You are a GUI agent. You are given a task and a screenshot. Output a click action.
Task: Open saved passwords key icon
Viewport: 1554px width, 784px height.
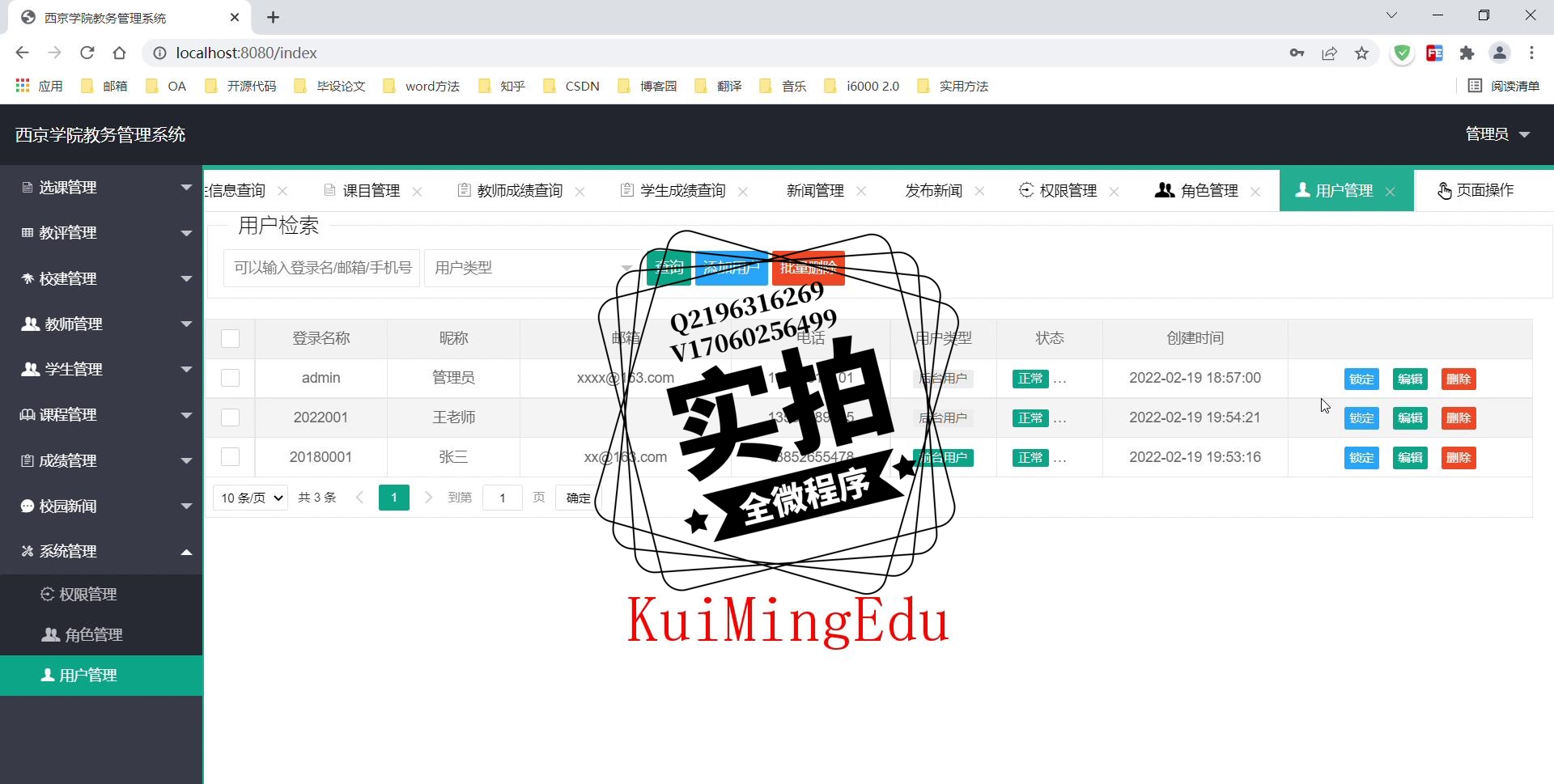pyautogui.click(x=1297, y=53)
